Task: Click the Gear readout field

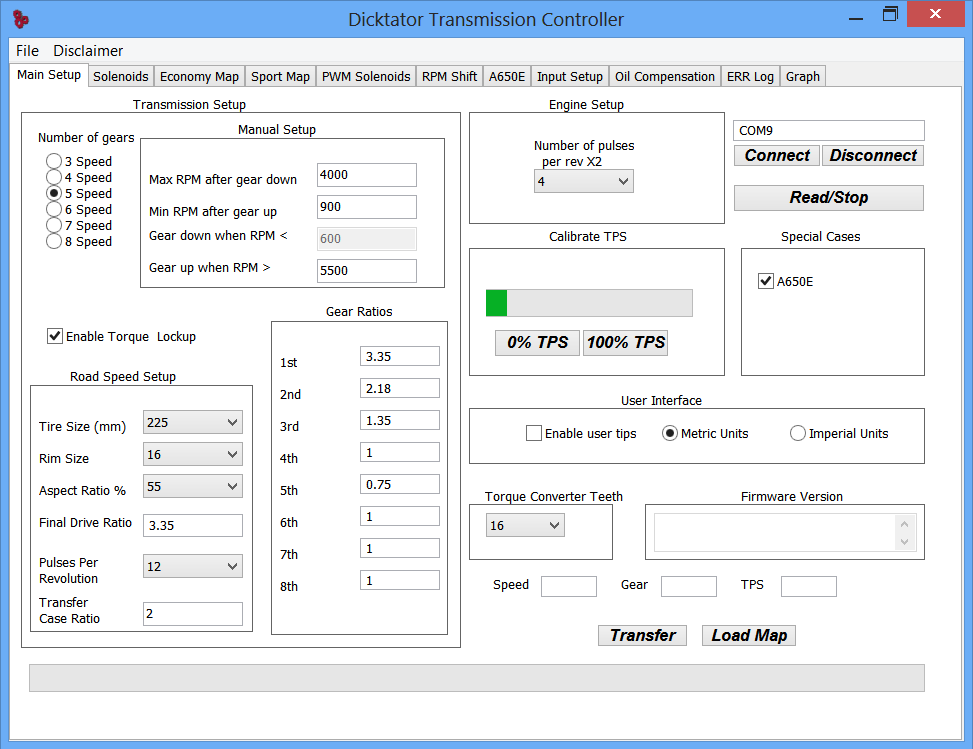Action: 689,586
